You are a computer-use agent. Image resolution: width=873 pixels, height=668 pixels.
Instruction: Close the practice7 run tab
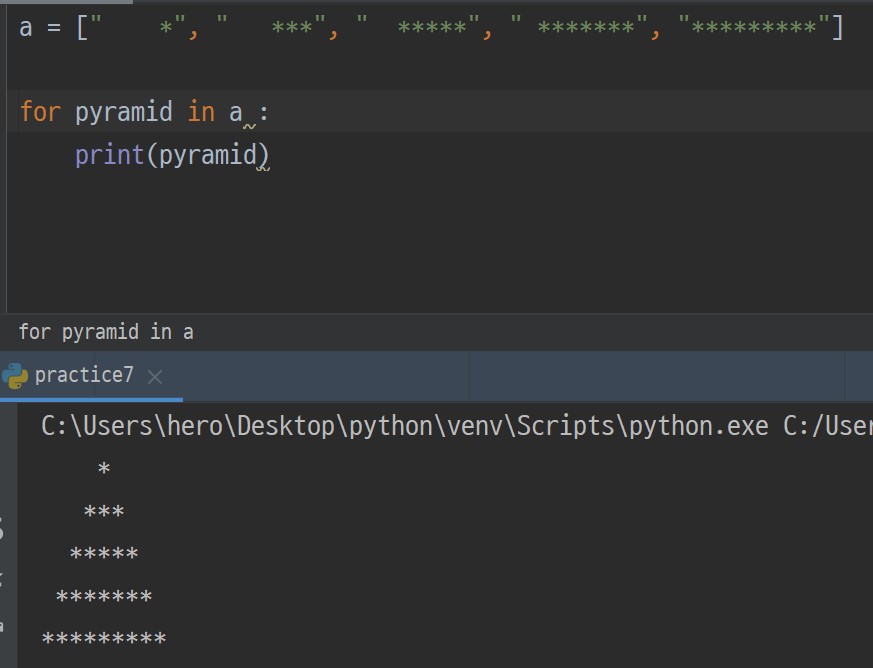(x=155, y=377)
